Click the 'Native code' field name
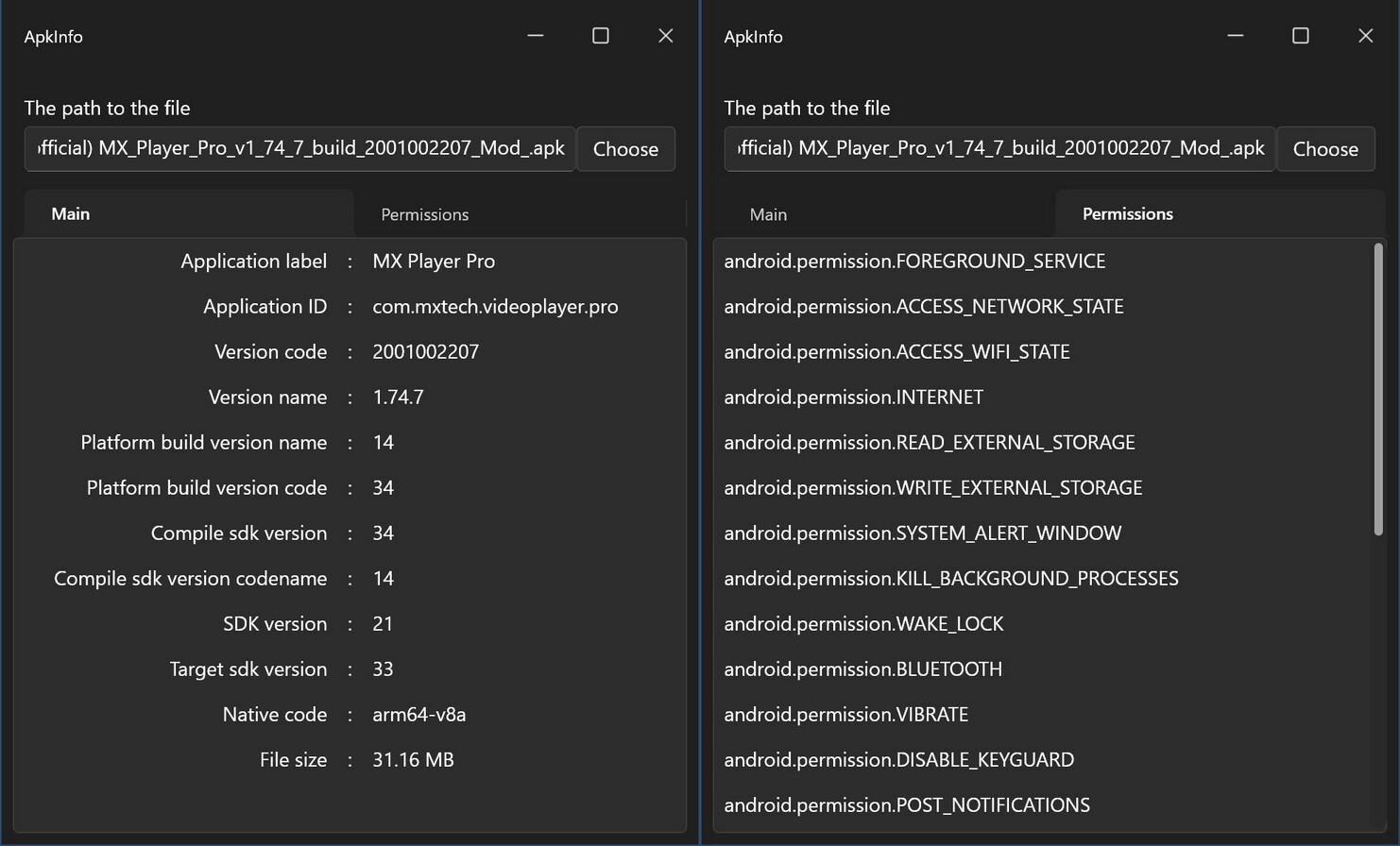 (x=274, y=715)
